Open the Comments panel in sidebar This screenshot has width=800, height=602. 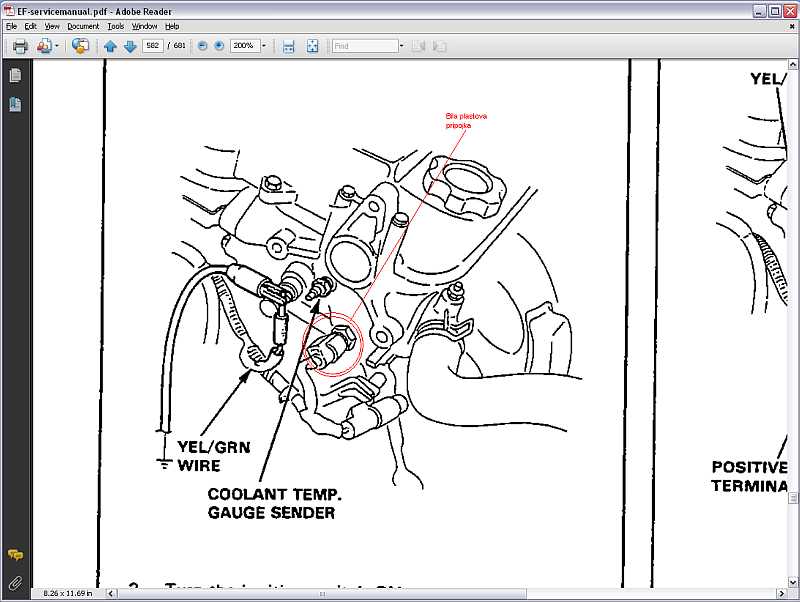click(15, 554)
